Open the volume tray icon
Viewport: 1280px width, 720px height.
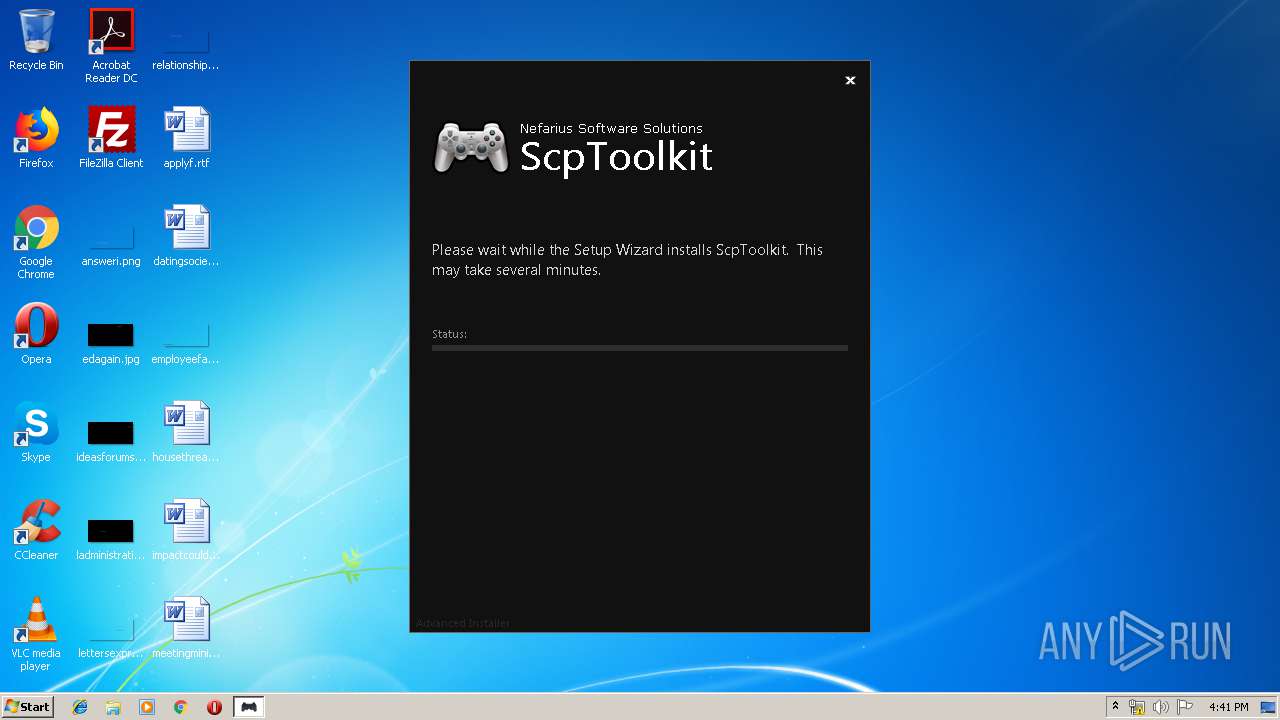coord(1161,707)
